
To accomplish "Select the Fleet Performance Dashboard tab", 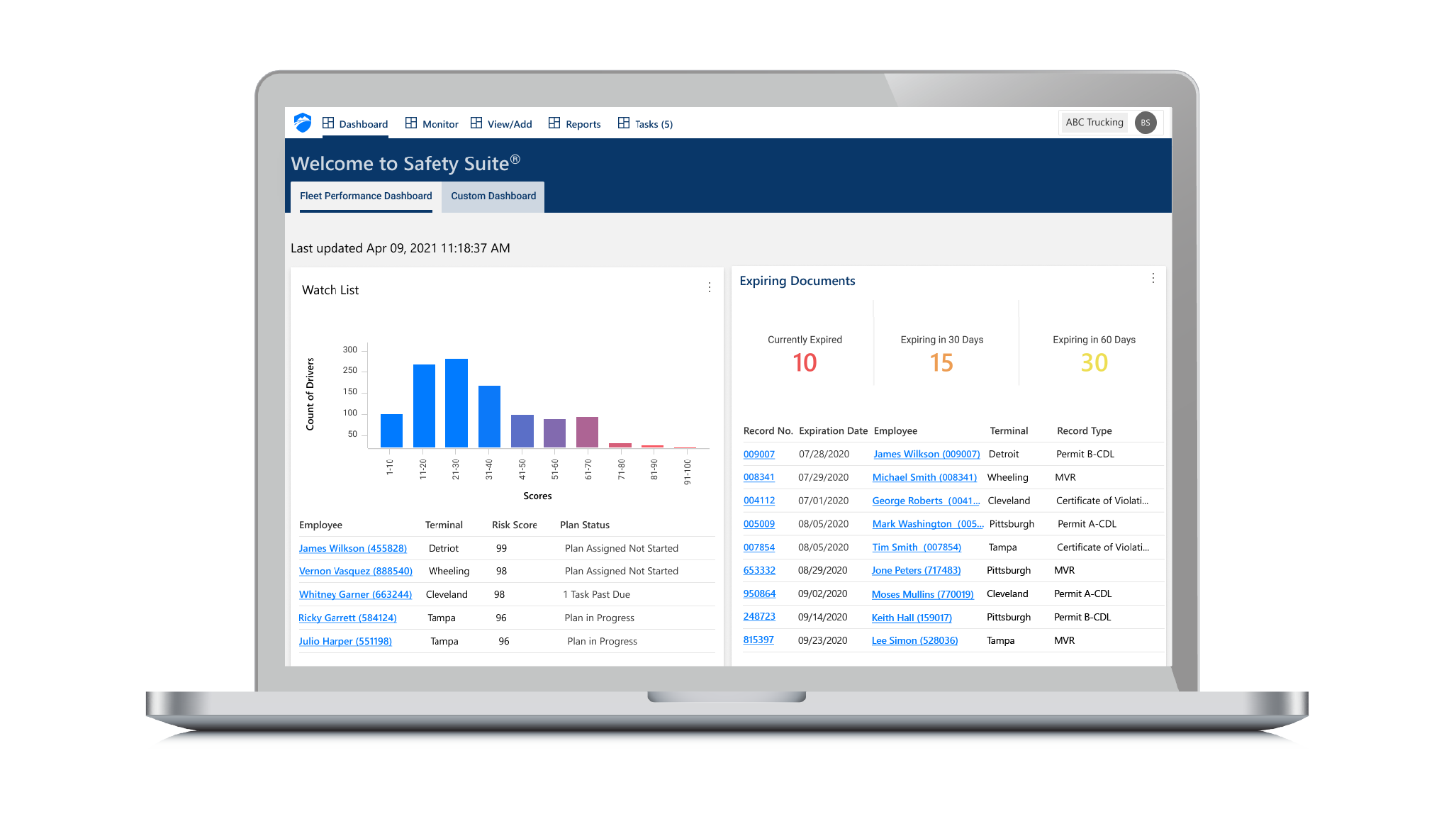I will tap(366, 196).
